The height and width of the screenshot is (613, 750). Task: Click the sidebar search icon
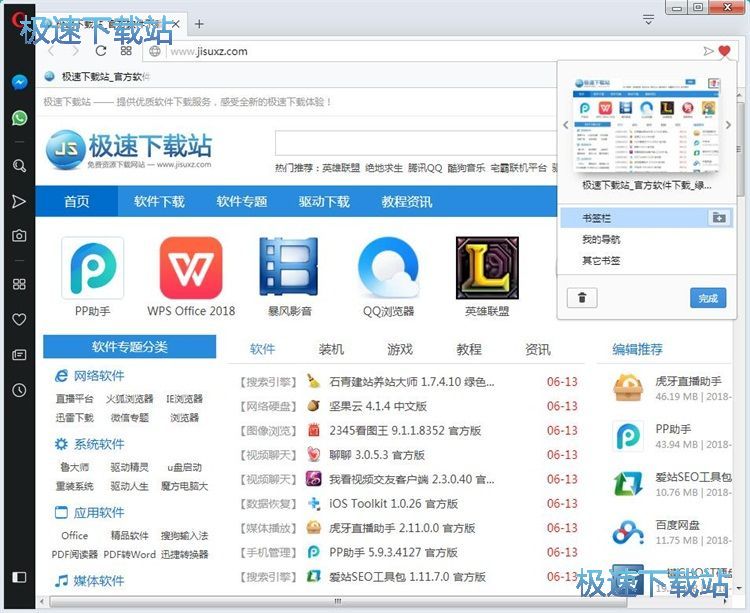tap(19, 165)
